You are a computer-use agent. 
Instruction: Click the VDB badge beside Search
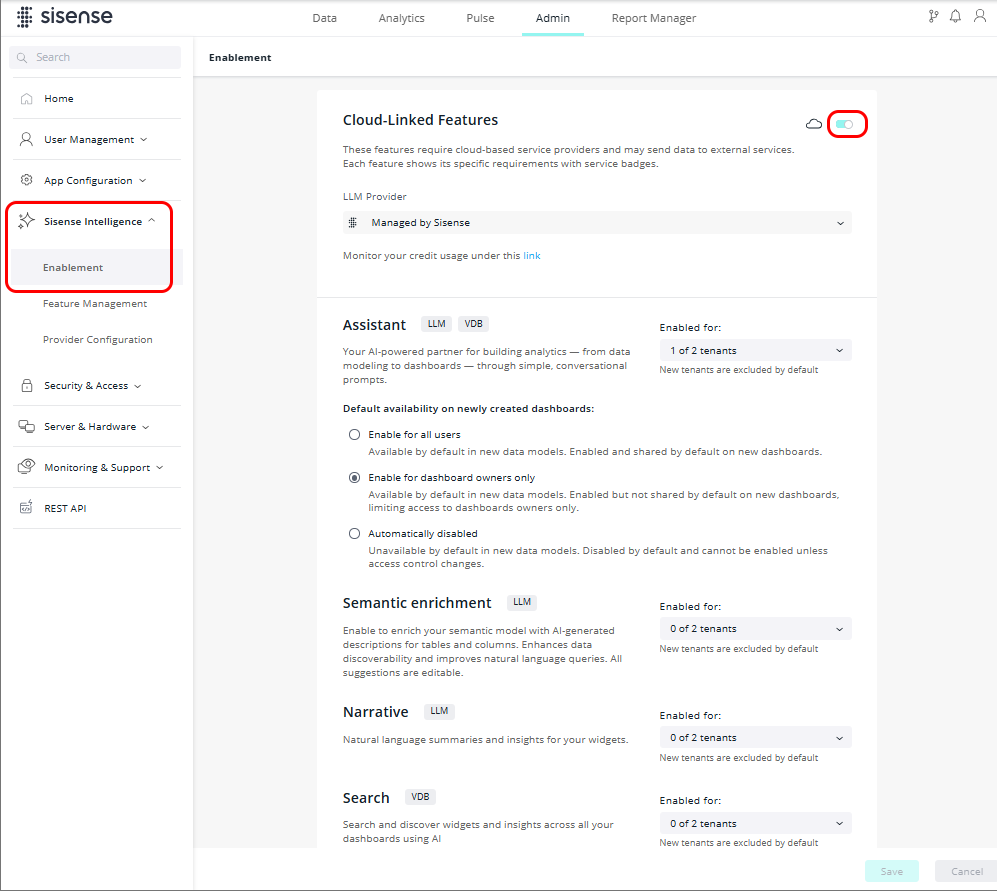(420, 797)
